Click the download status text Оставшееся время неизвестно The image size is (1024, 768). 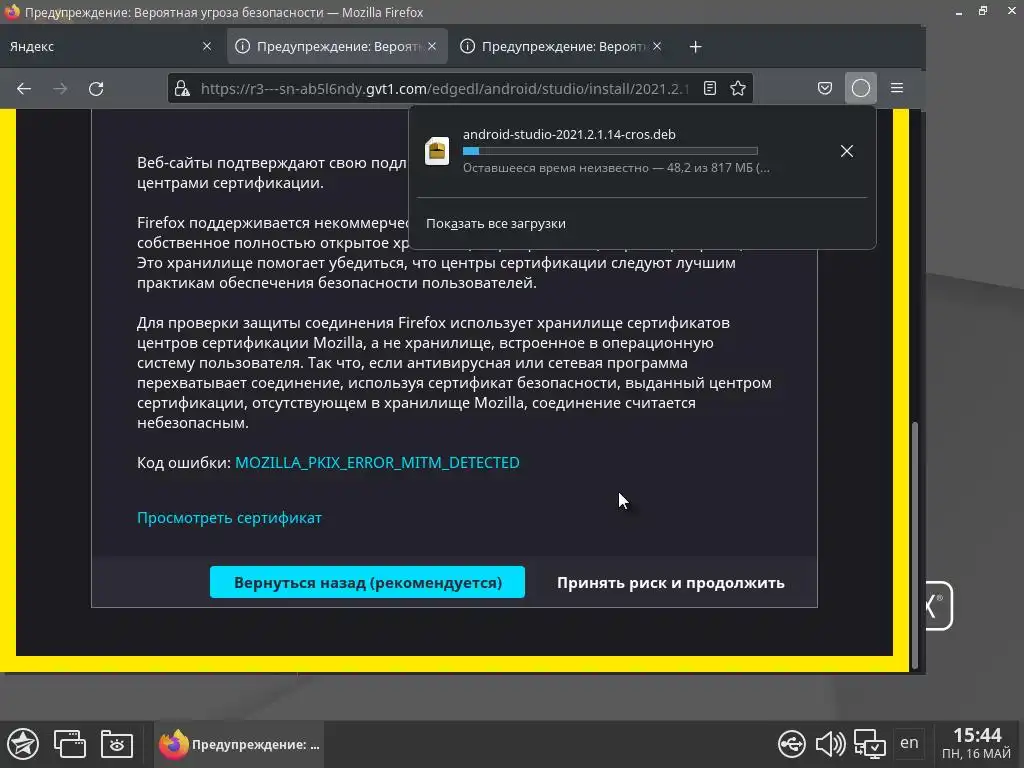tap(554, 168)
